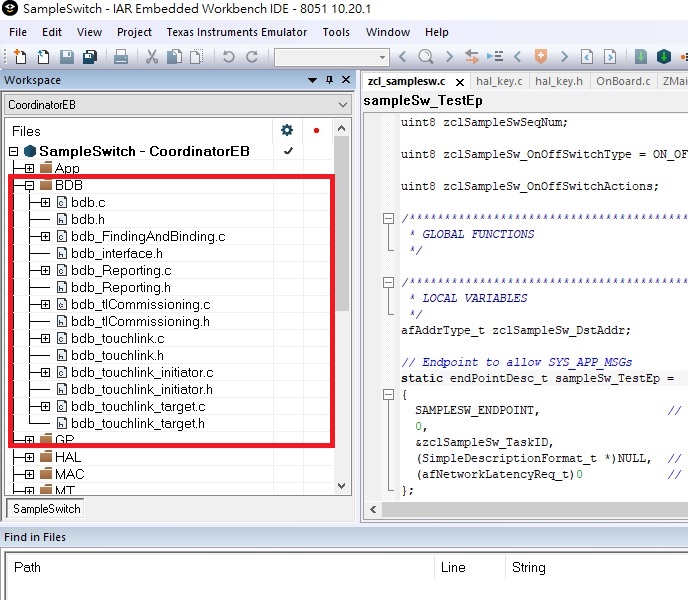This screenshot has height=600, width=688.
Task: Open the Help menu
Action: 437,32
